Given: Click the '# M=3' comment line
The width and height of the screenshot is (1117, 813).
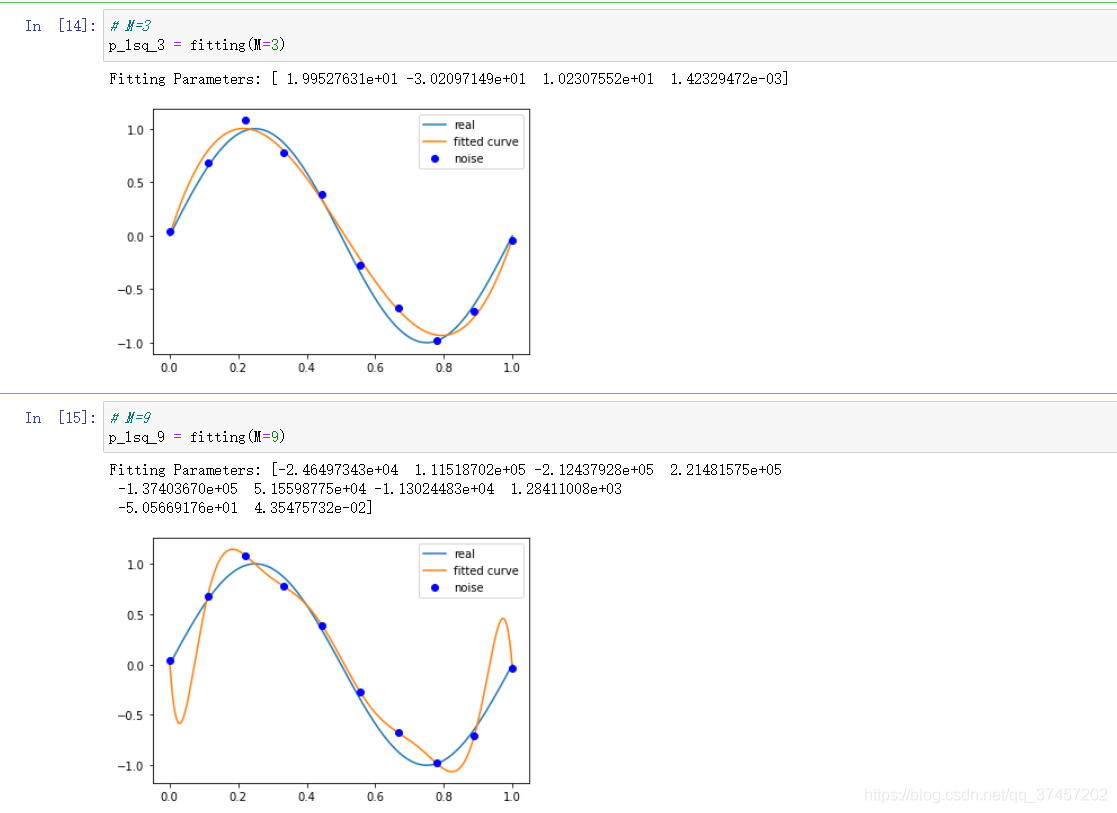Looking at the screenshot, I should click(x=130, y=26).
